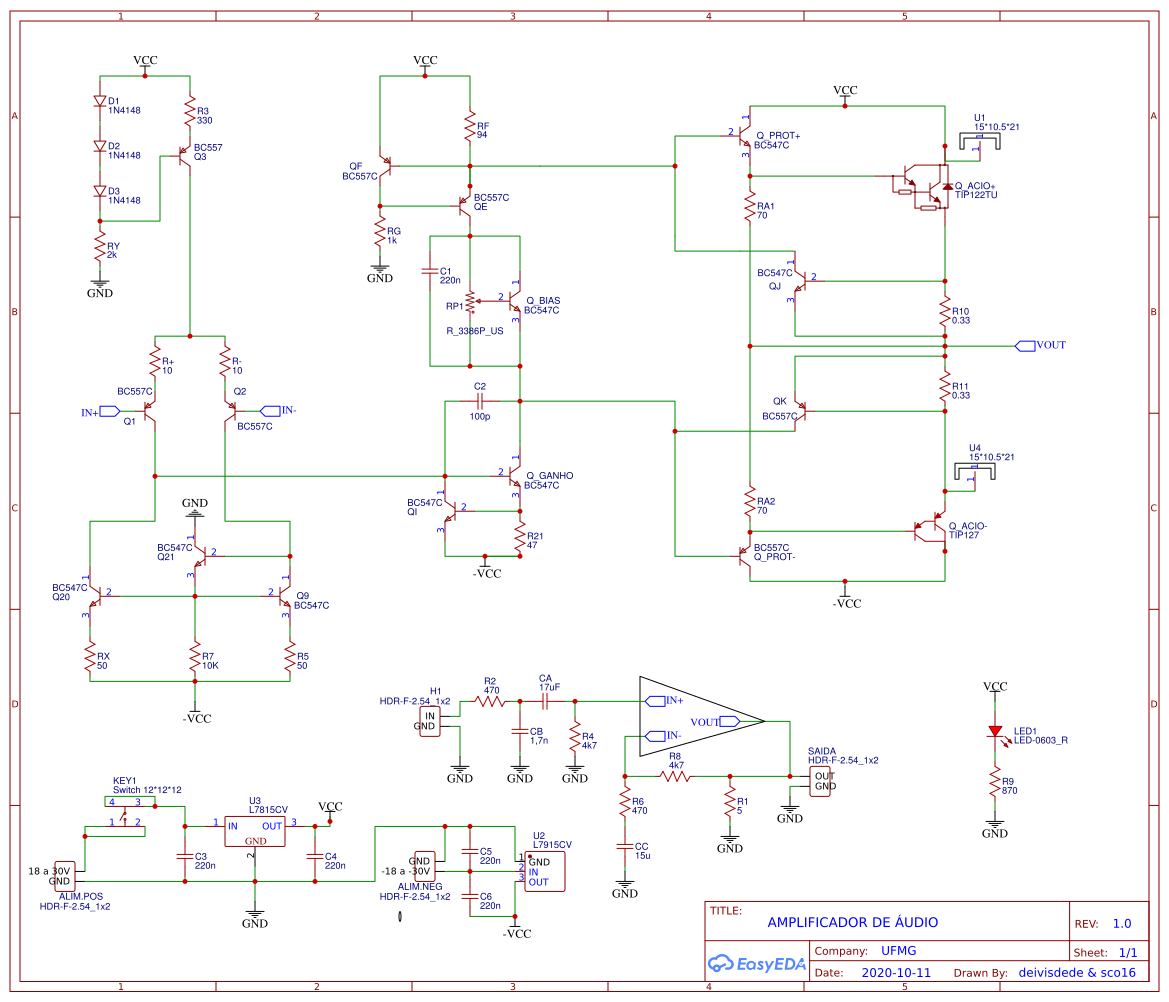Select the U2 L7915CV regulator symbol
Viewport: 1169px width, 1002px height.
coord(546,870)
